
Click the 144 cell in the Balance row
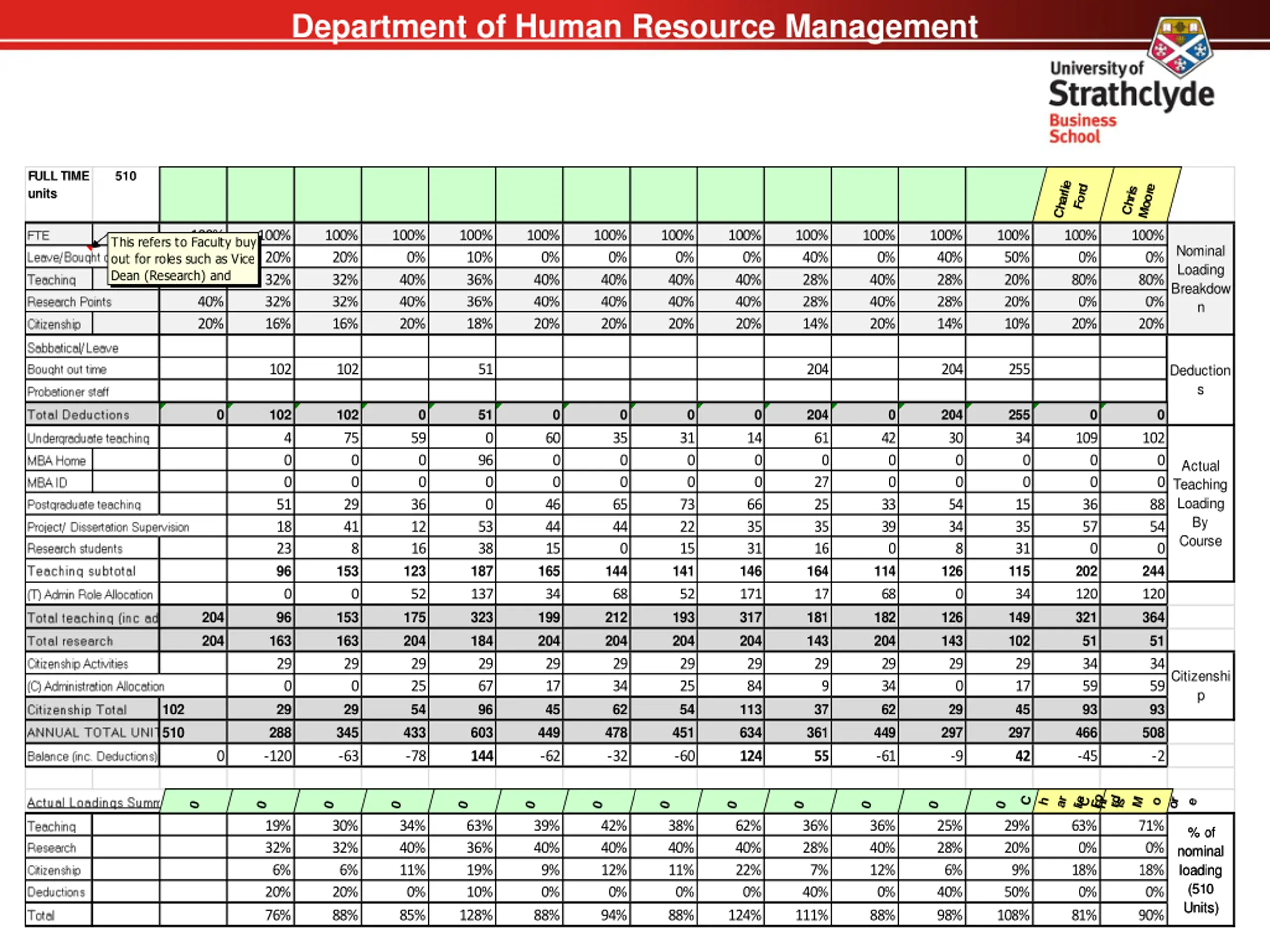462,756
